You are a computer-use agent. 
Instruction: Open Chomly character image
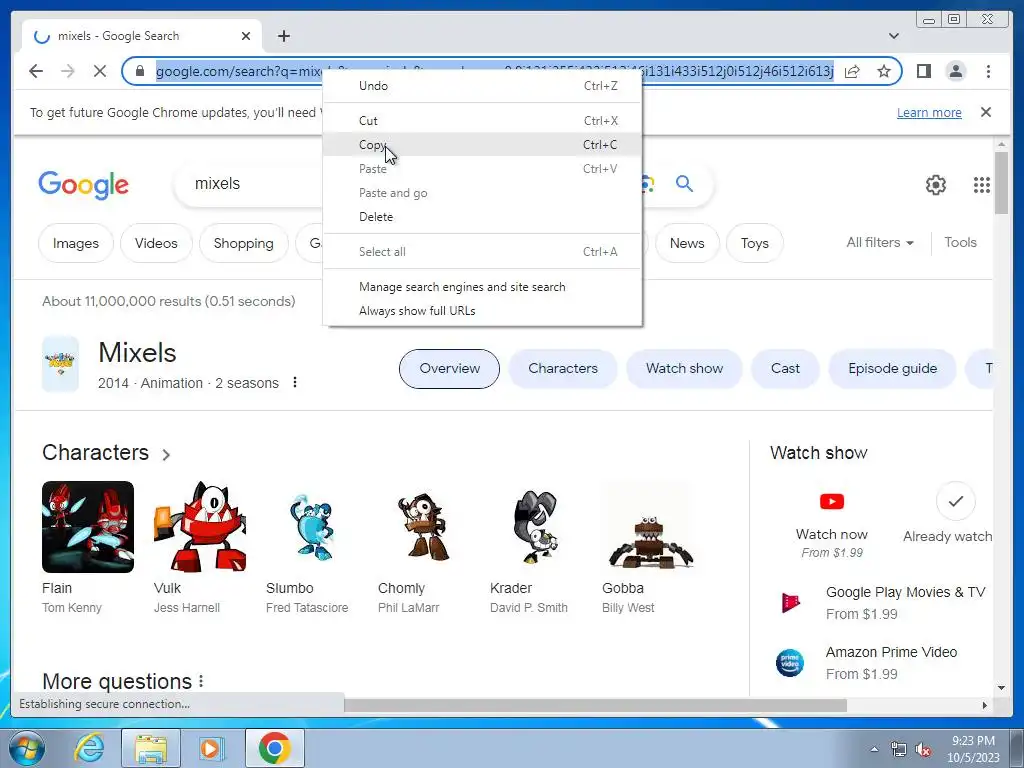[424, 527]
